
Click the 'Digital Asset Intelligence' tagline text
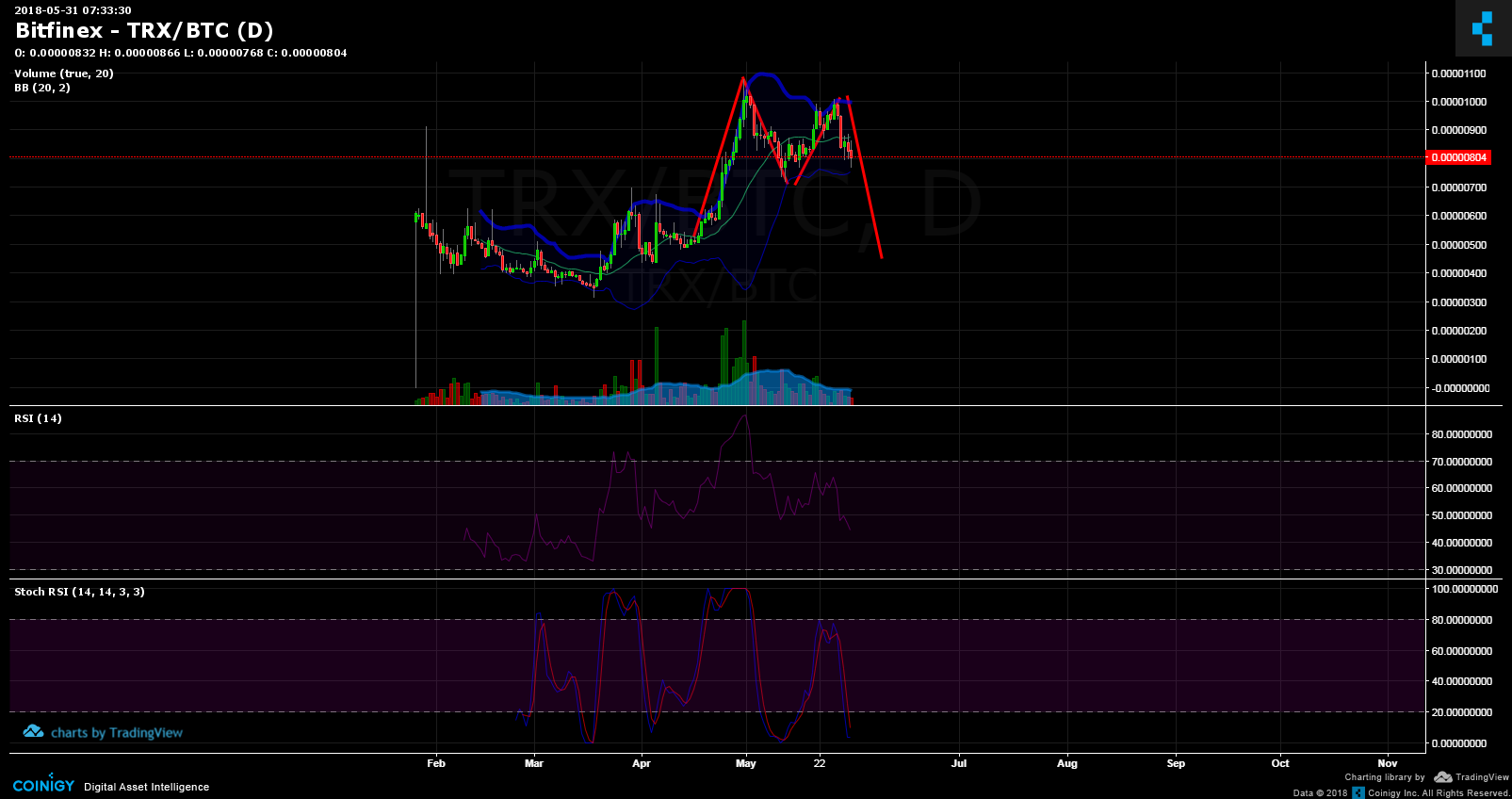(x=146, y=787)
